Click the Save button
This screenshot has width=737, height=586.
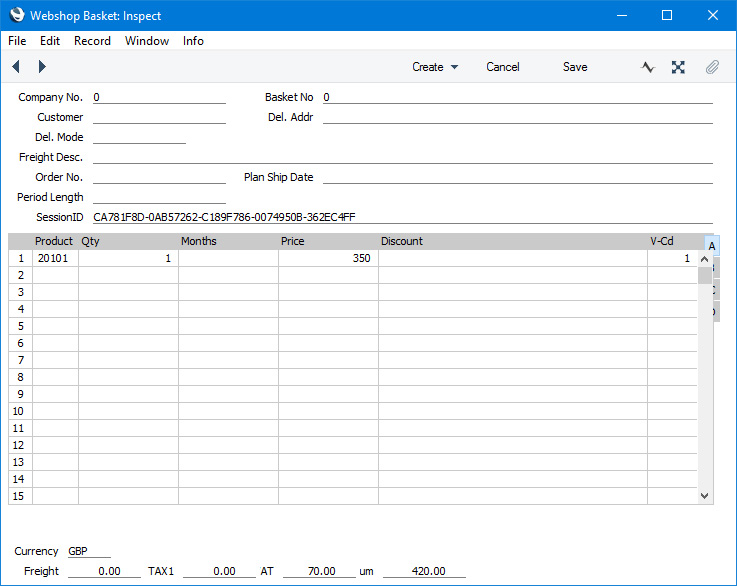[575, 67]
